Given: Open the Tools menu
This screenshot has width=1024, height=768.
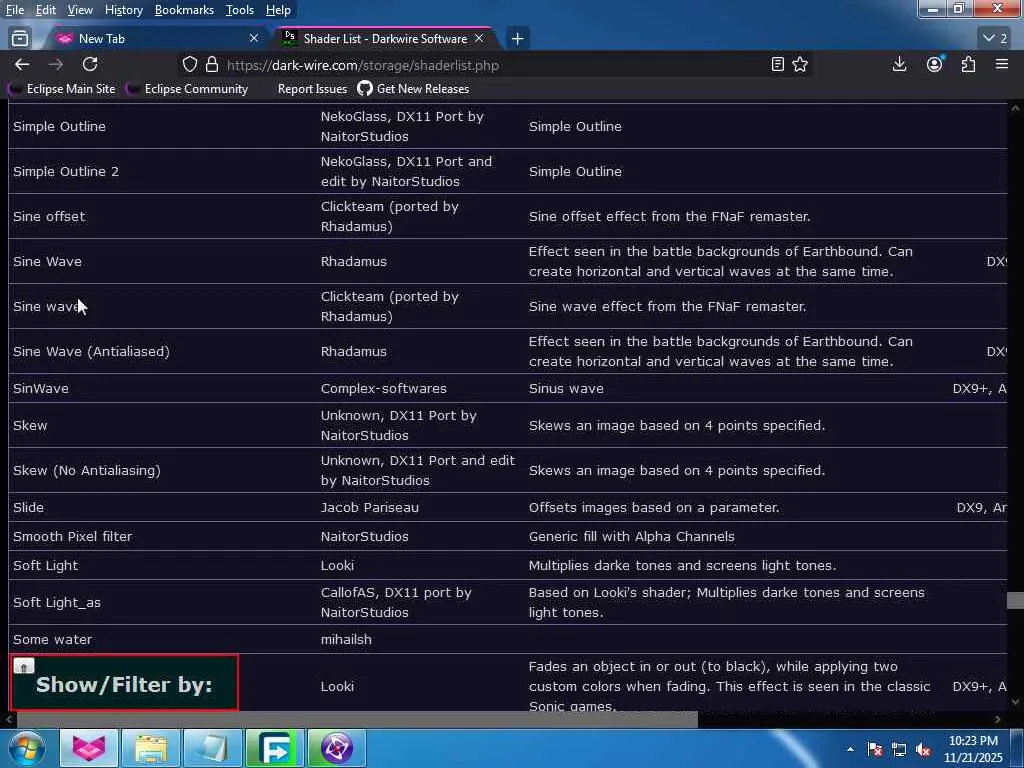Looking at the screenshot, I should [x=240, y=10].
